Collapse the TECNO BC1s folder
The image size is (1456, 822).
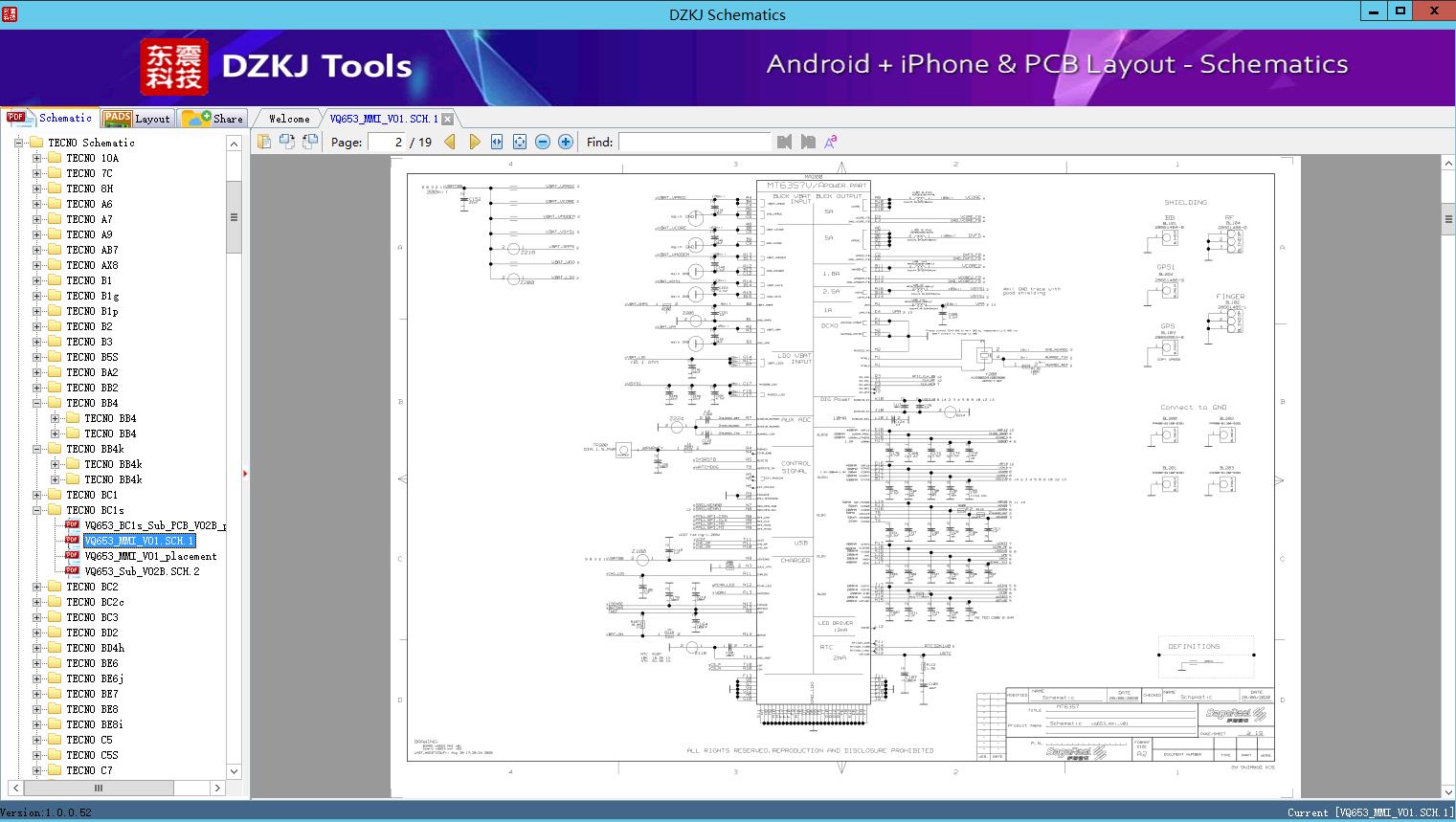pyautogui.click(x=37, y=510)
